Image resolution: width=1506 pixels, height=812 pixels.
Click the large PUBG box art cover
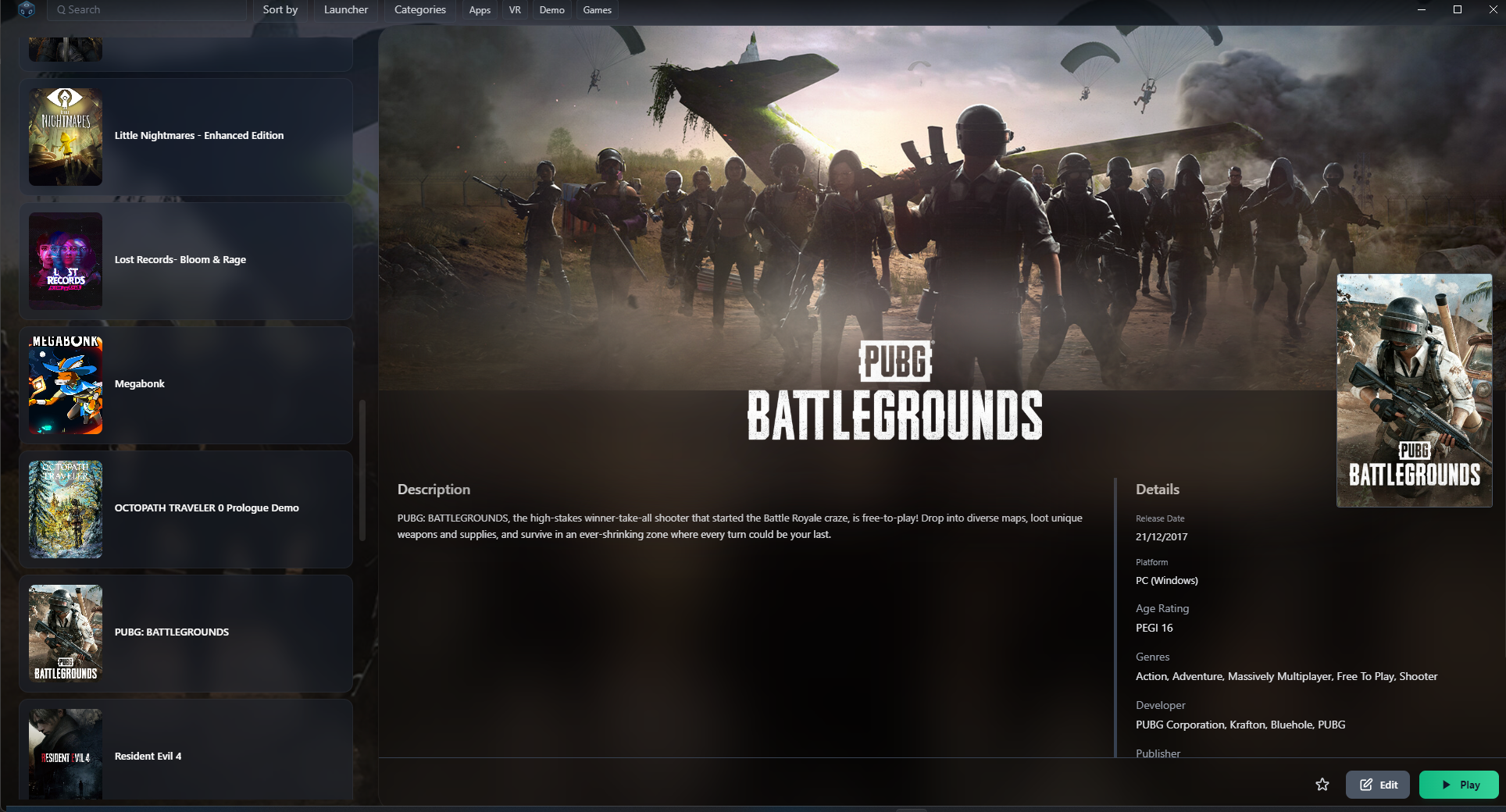[1414, 390]
